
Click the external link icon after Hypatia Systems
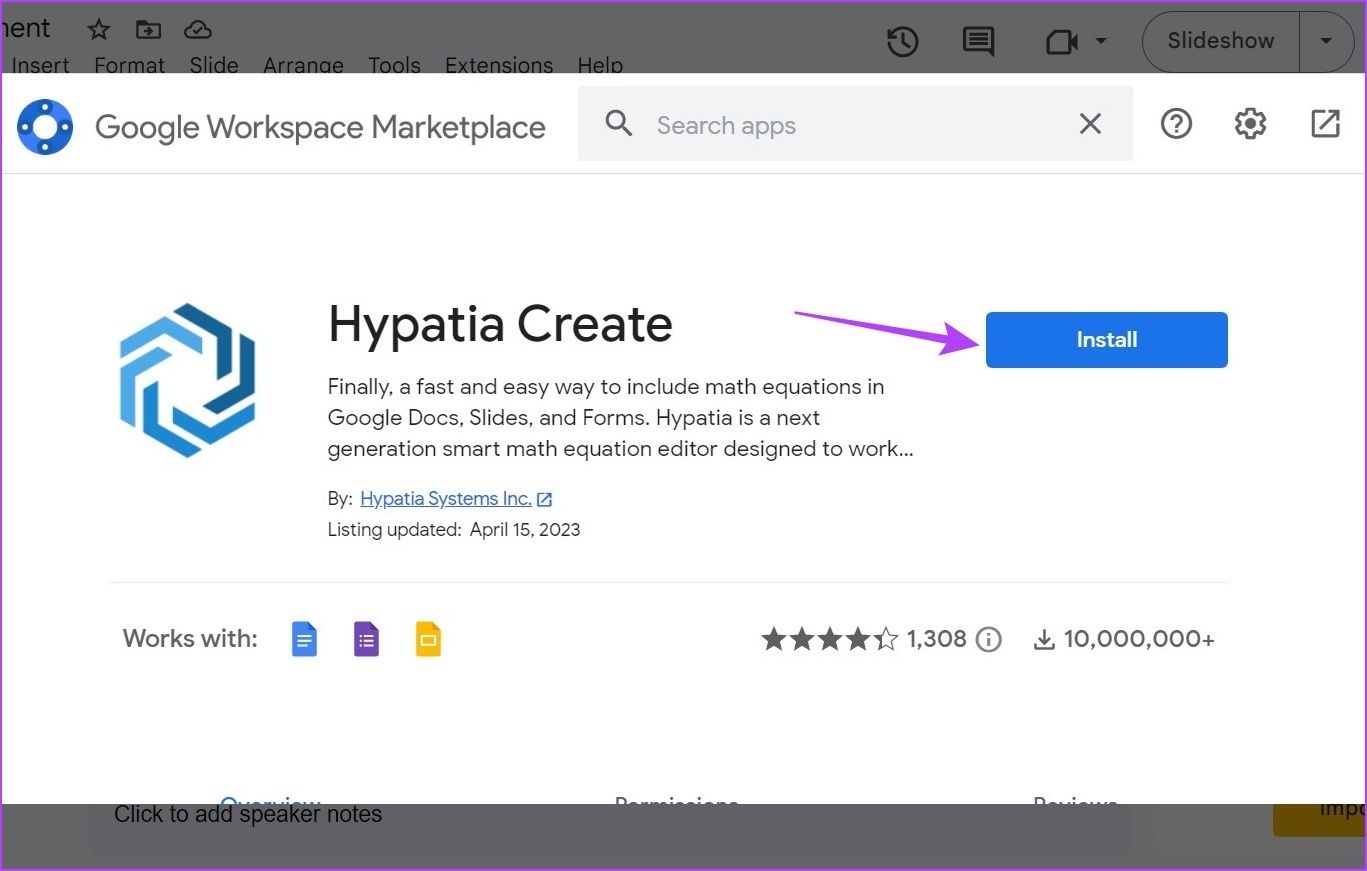pos(545,499)
